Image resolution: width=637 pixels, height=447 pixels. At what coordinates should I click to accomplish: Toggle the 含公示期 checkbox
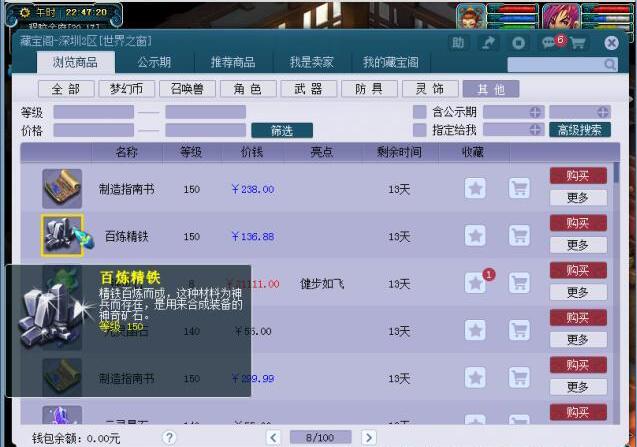point(420,112)
